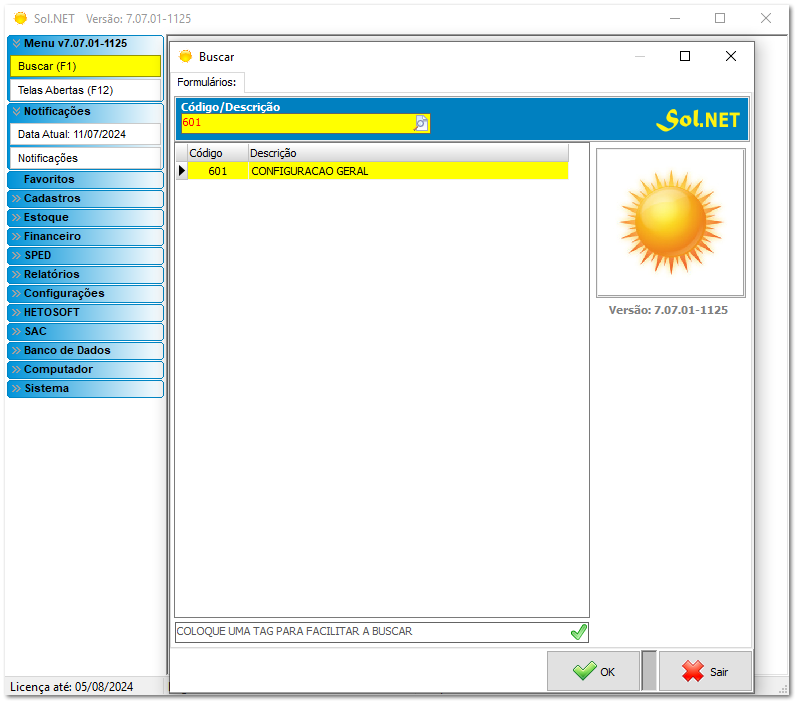This screenshot has height=704, width=798.
Task: Expand the Estoque menu section
Action: pos(84,218)
